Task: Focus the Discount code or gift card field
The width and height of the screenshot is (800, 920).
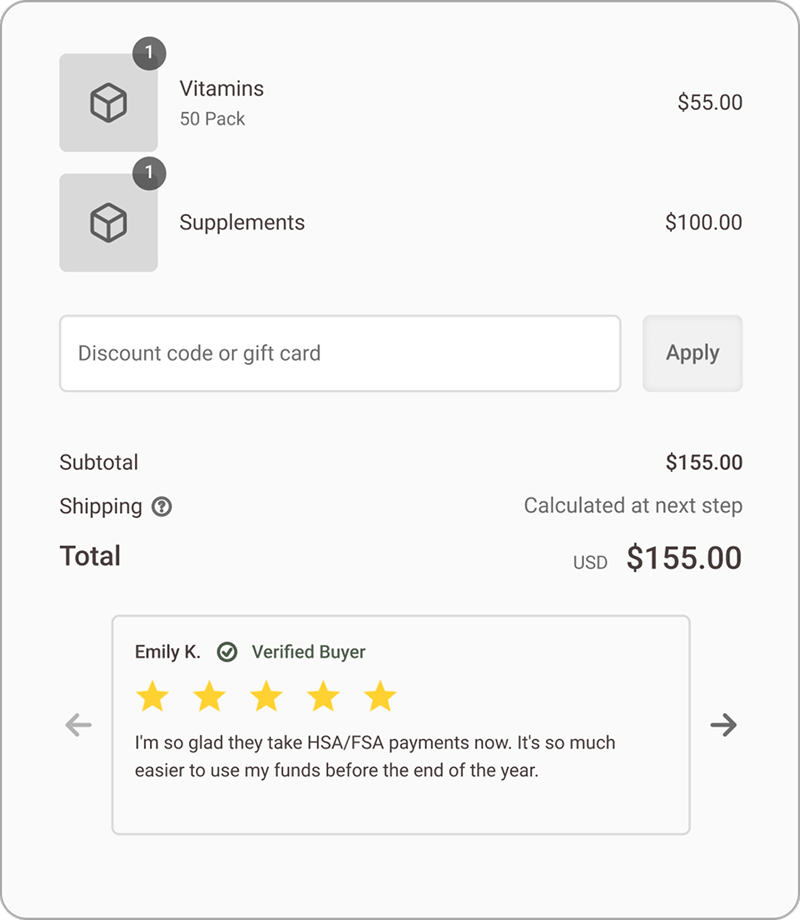Action: point(340,353)
